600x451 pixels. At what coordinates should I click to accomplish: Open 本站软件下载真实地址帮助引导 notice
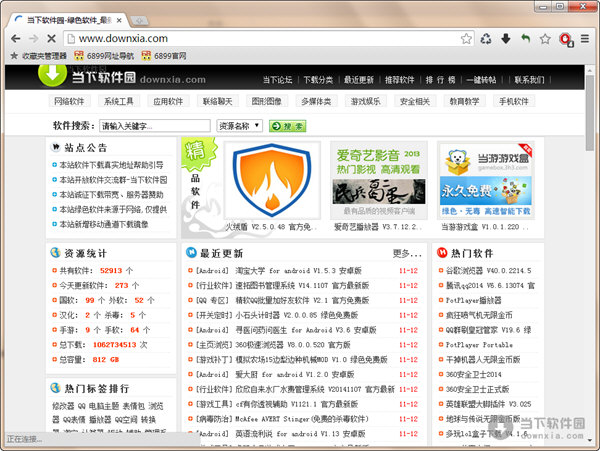click(x=111, y=165)
